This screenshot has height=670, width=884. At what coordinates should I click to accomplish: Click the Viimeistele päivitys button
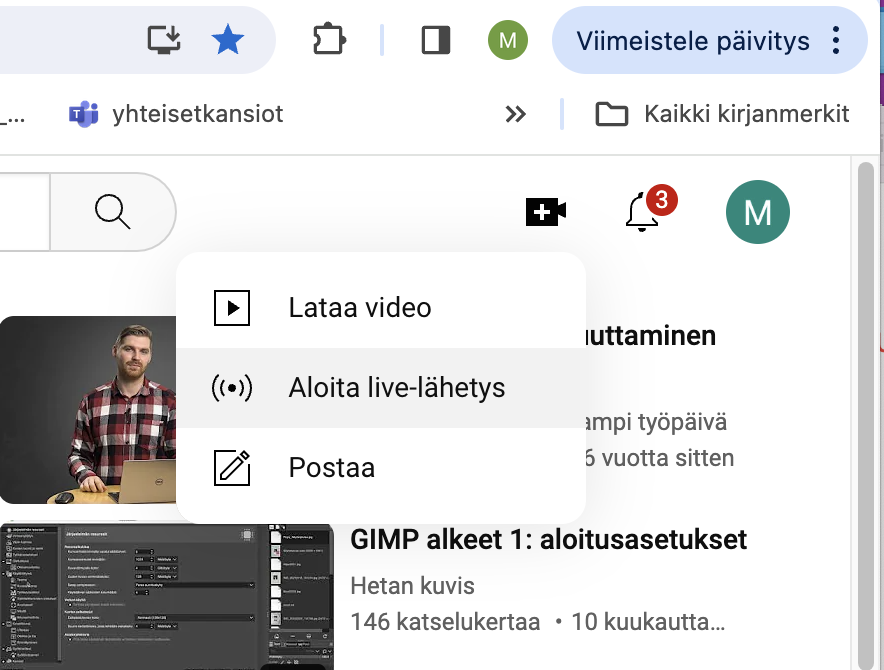click(x=692, y=40)
